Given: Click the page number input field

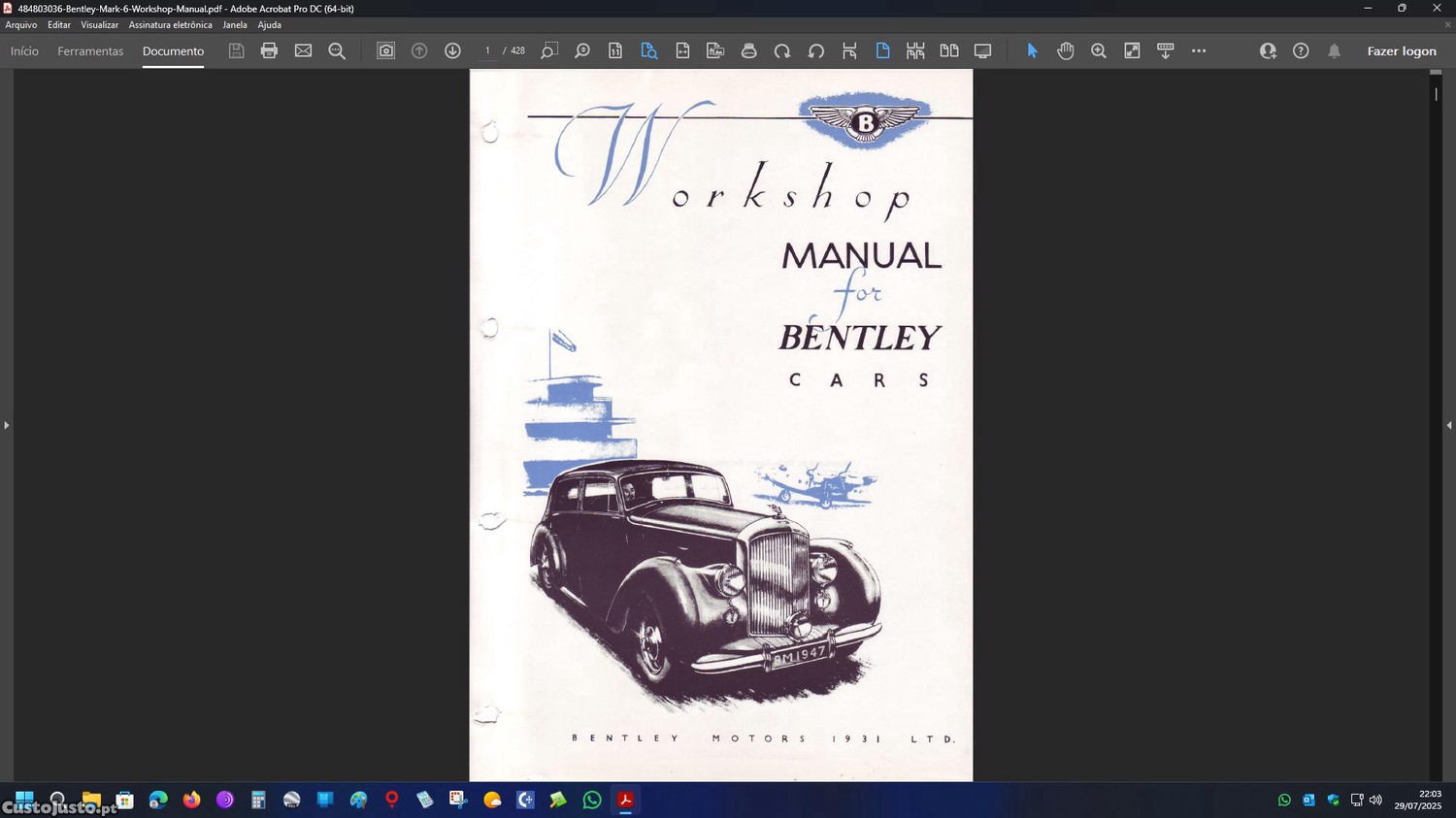Looking at the screenshot, I should (x=487, y=50).
